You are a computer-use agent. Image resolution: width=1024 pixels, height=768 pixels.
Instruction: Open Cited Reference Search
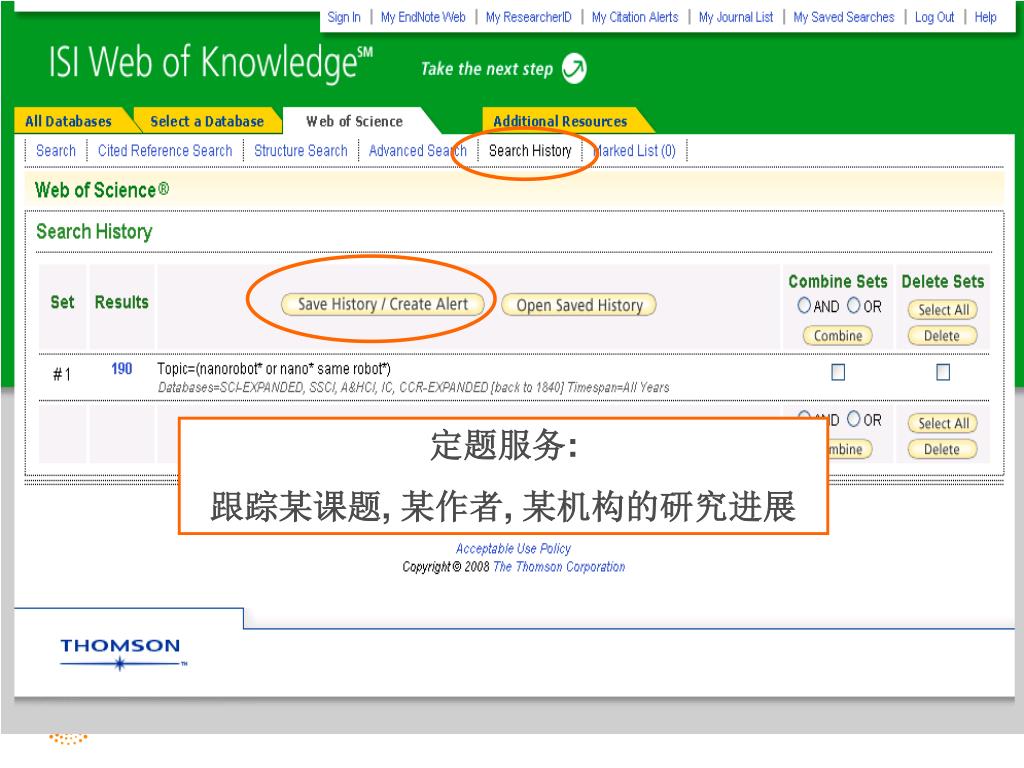pos(165,151)
